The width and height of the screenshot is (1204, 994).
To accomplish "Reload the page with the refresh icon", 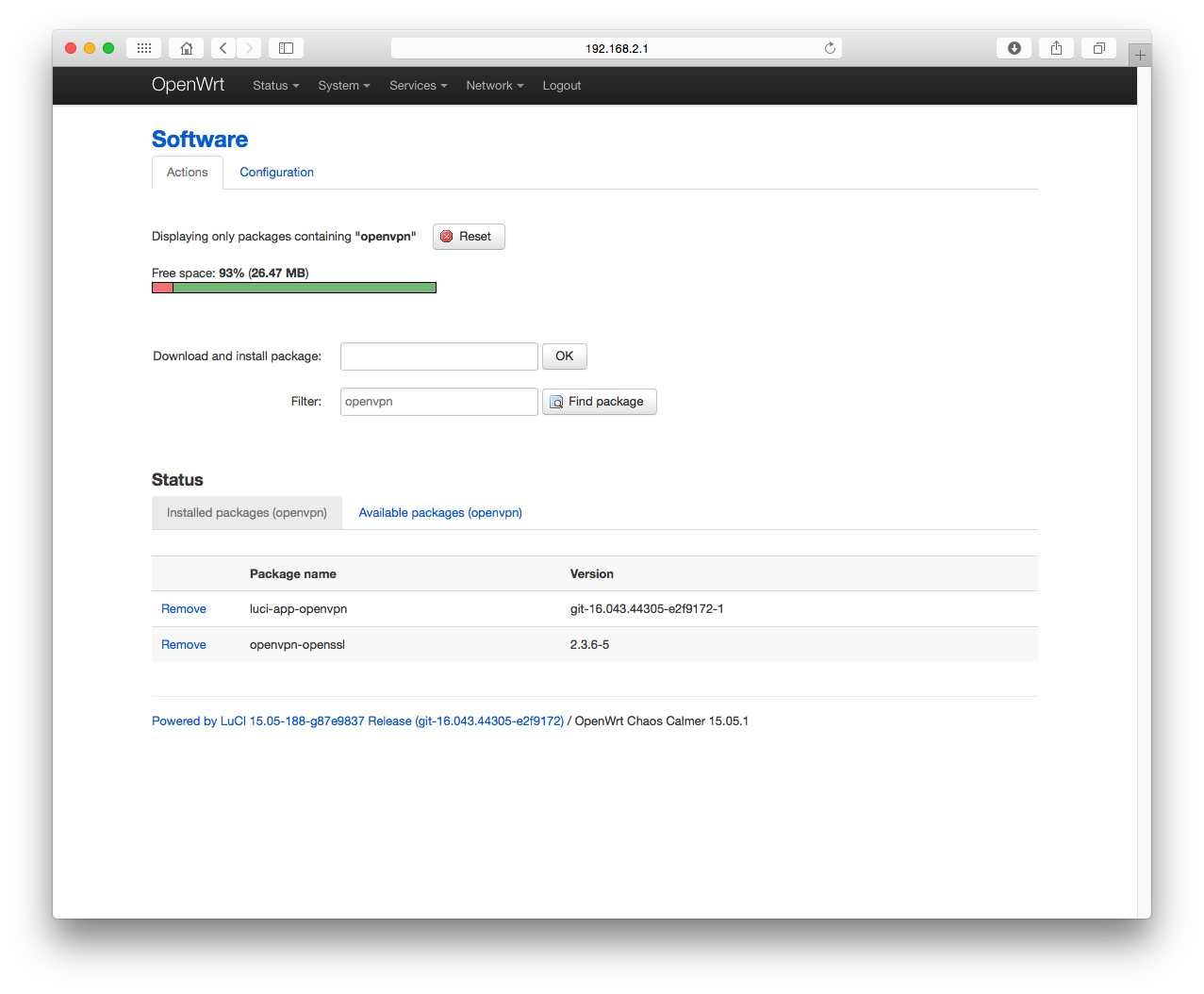I will point(830,48).
